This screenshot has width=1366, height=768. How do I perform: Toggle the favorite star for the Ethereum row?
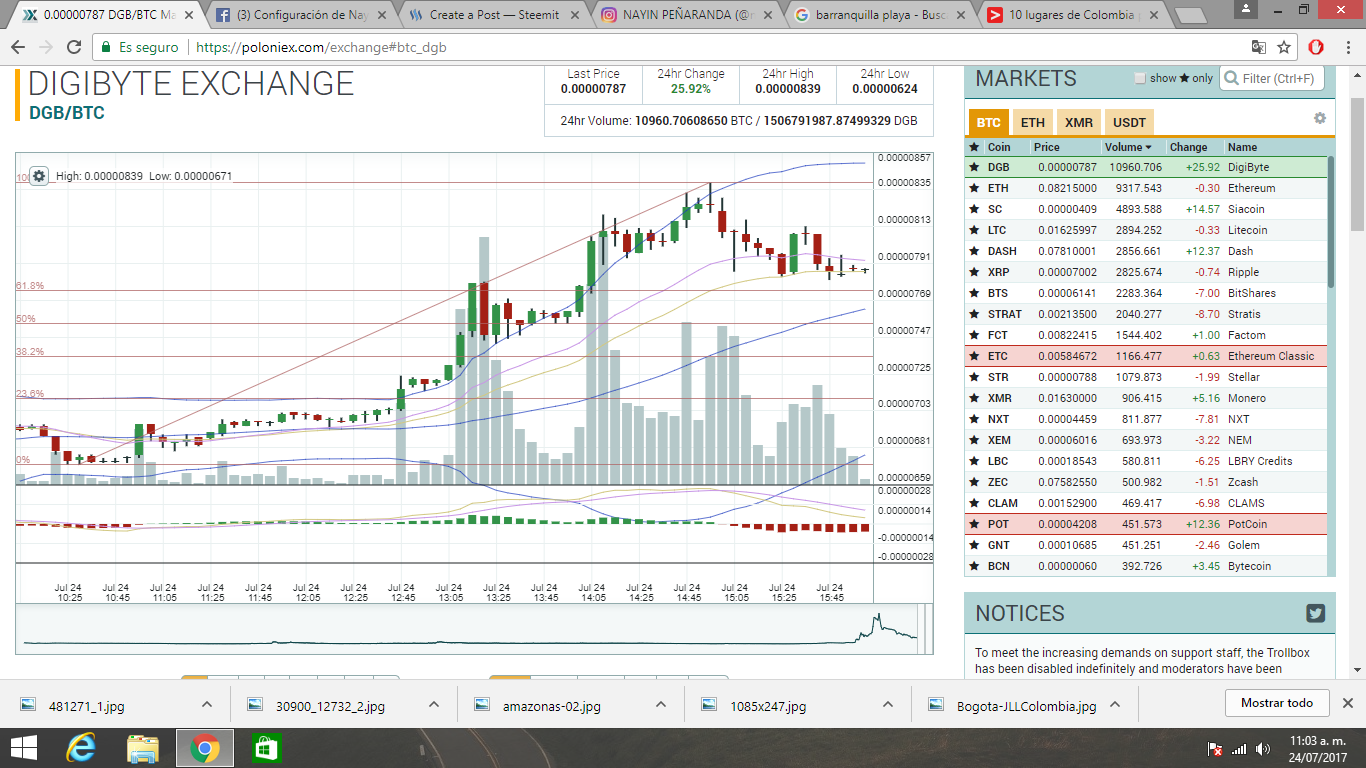coord(974,188)
